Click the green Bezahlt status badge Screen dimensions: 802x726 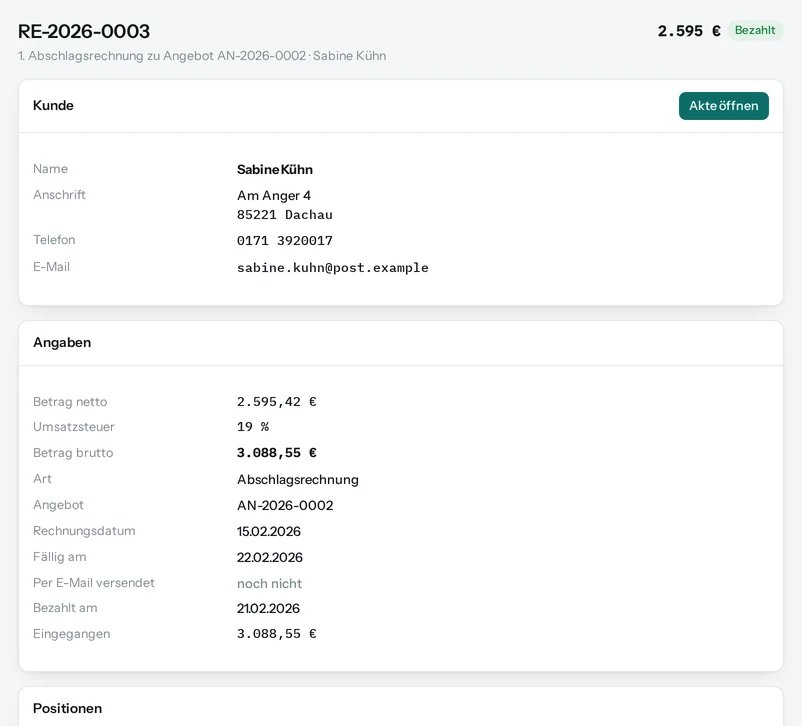755,30
